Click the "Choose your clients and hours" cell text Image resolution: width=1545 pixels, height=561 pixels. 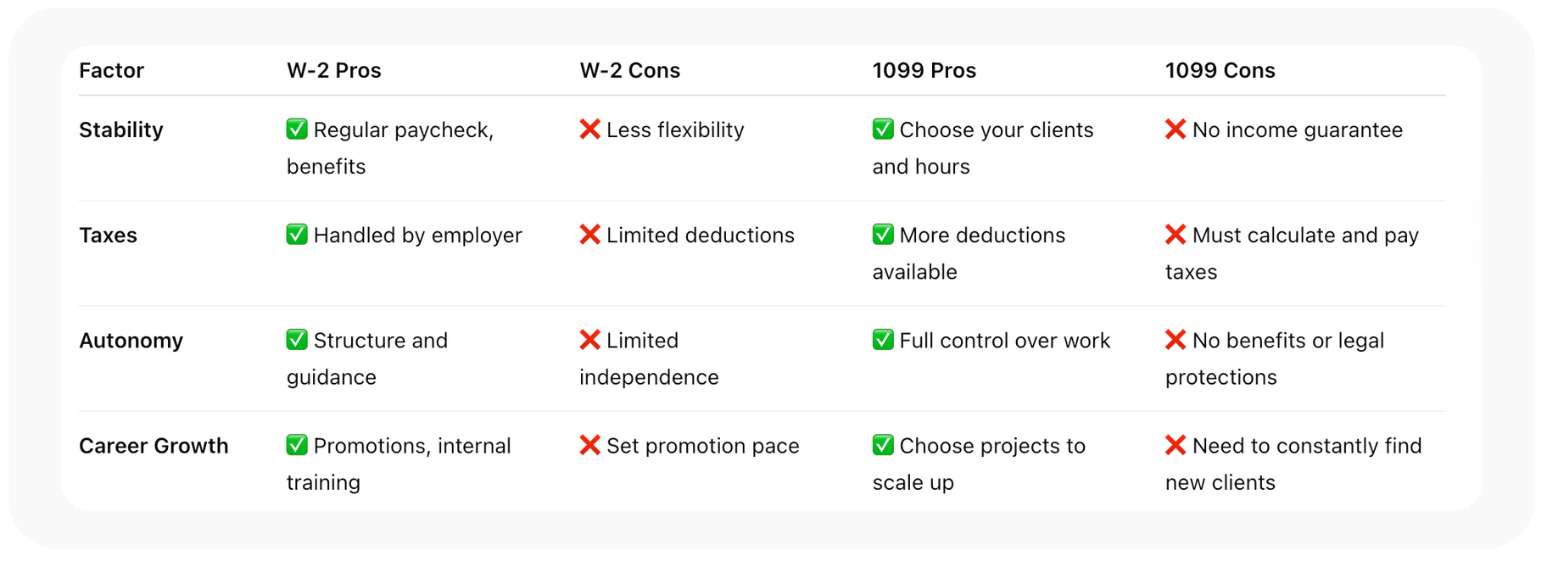coord(996,130)
